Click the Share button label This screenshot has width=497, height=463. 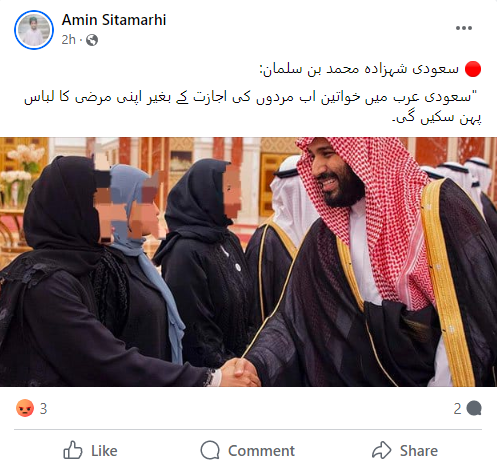tap(419, 451)
